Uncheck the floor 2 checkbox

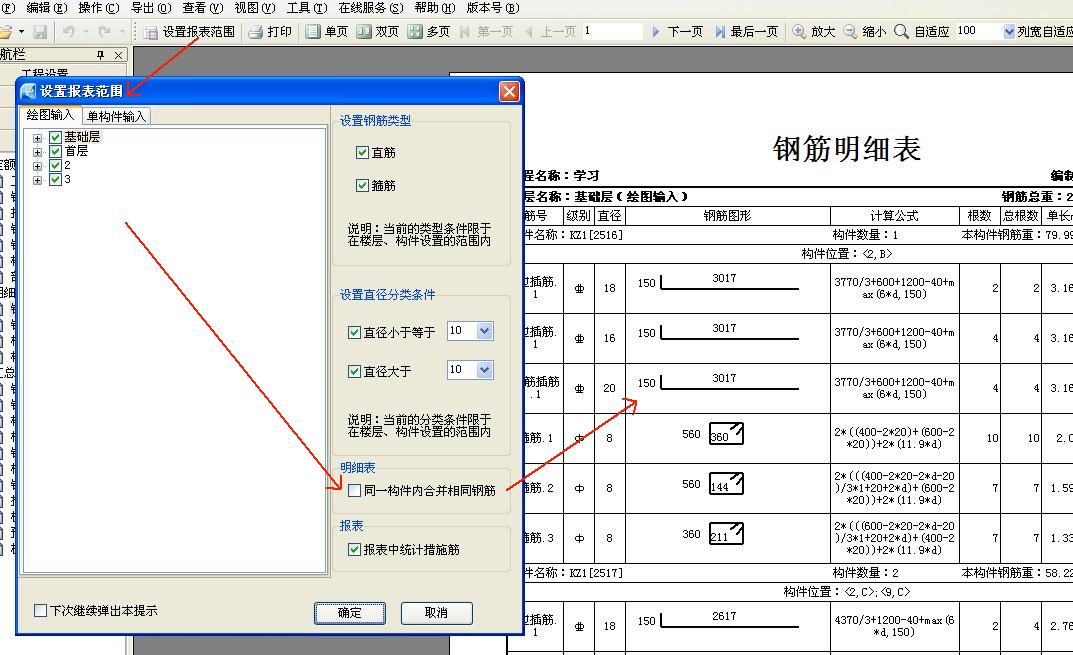click(x=55, y=166)
